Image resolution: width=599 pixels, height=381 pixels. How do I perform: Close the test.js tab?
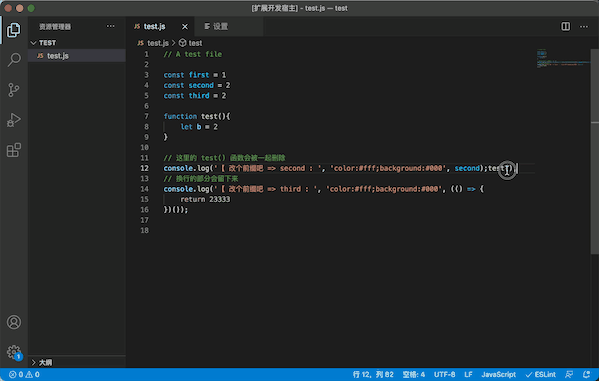185,26
